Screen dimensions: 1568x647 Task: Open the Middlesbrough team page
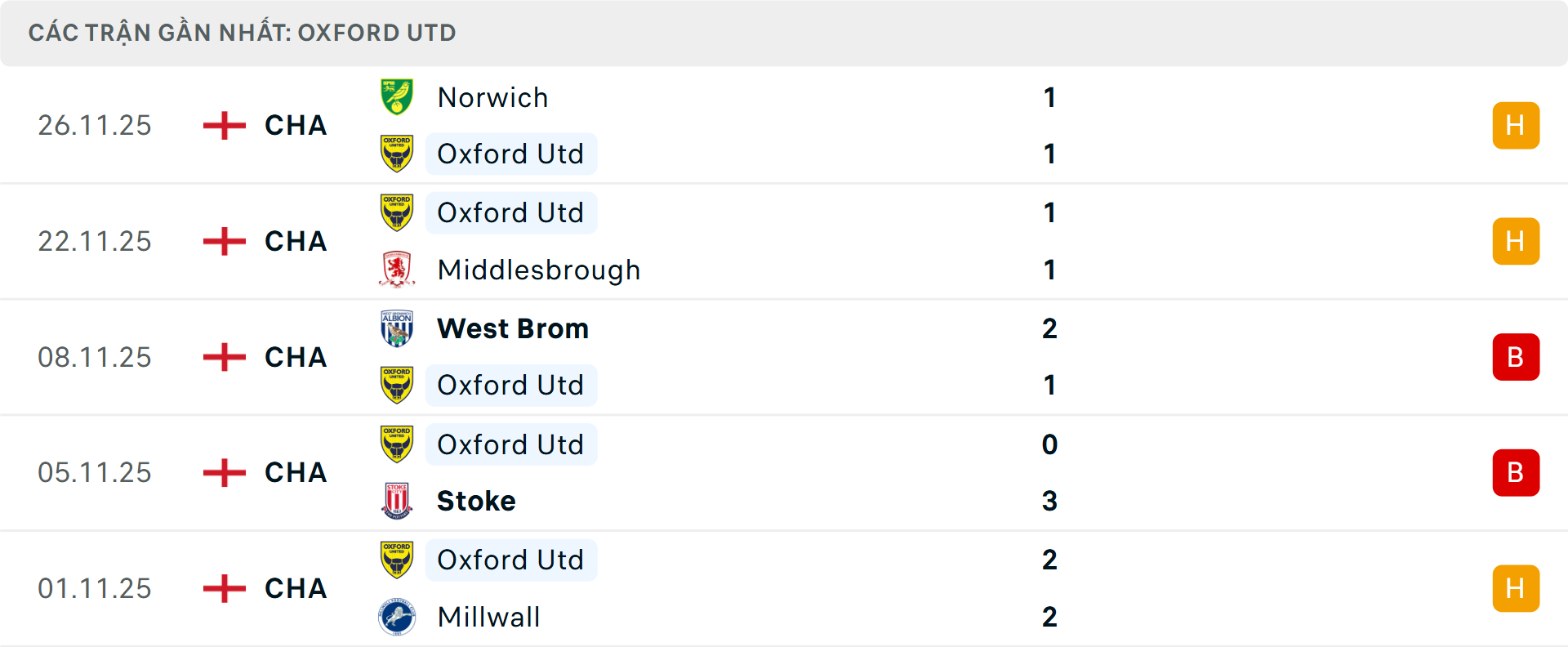[x=538, y=270]
